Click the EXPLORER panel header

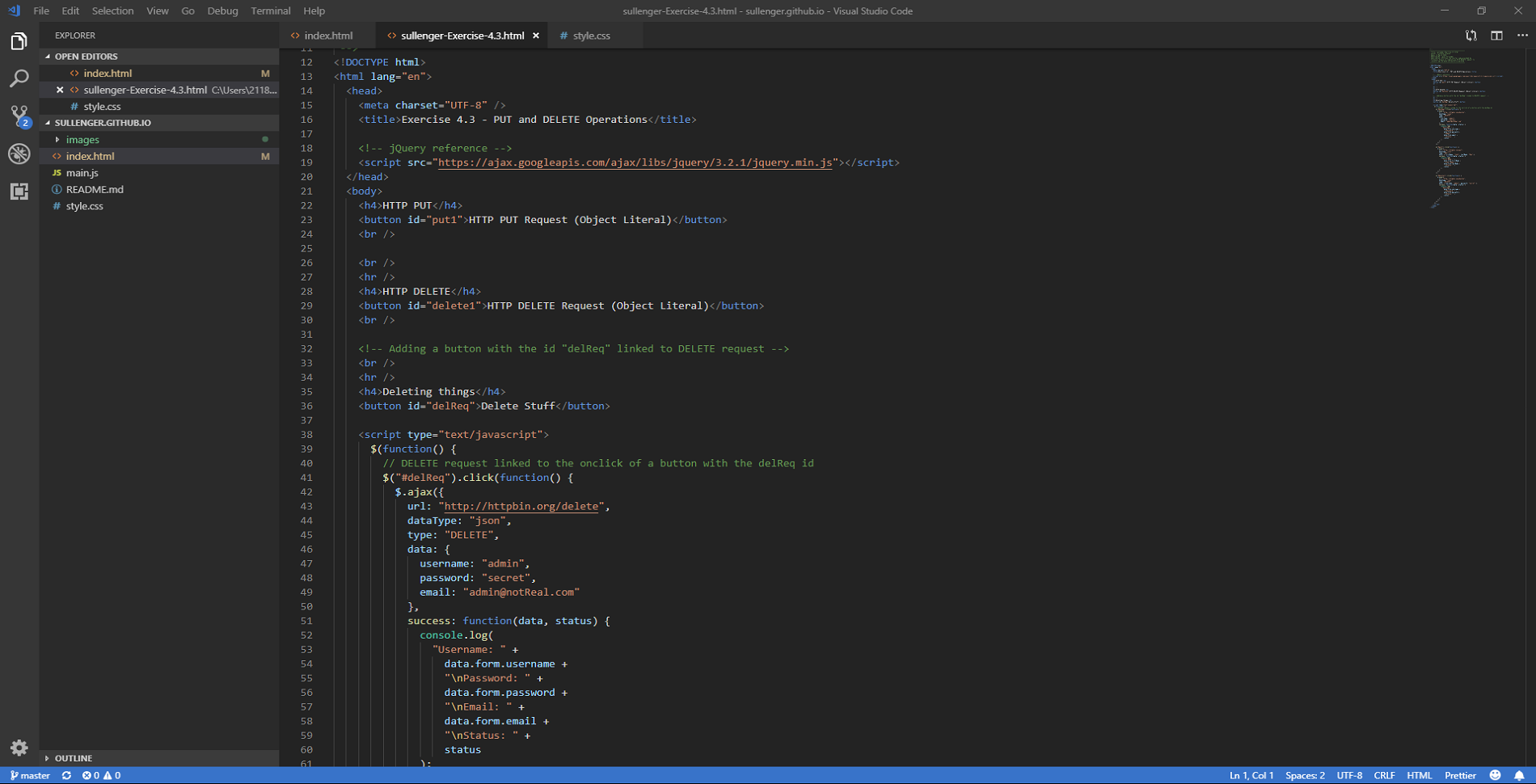[x=75, y=36]
